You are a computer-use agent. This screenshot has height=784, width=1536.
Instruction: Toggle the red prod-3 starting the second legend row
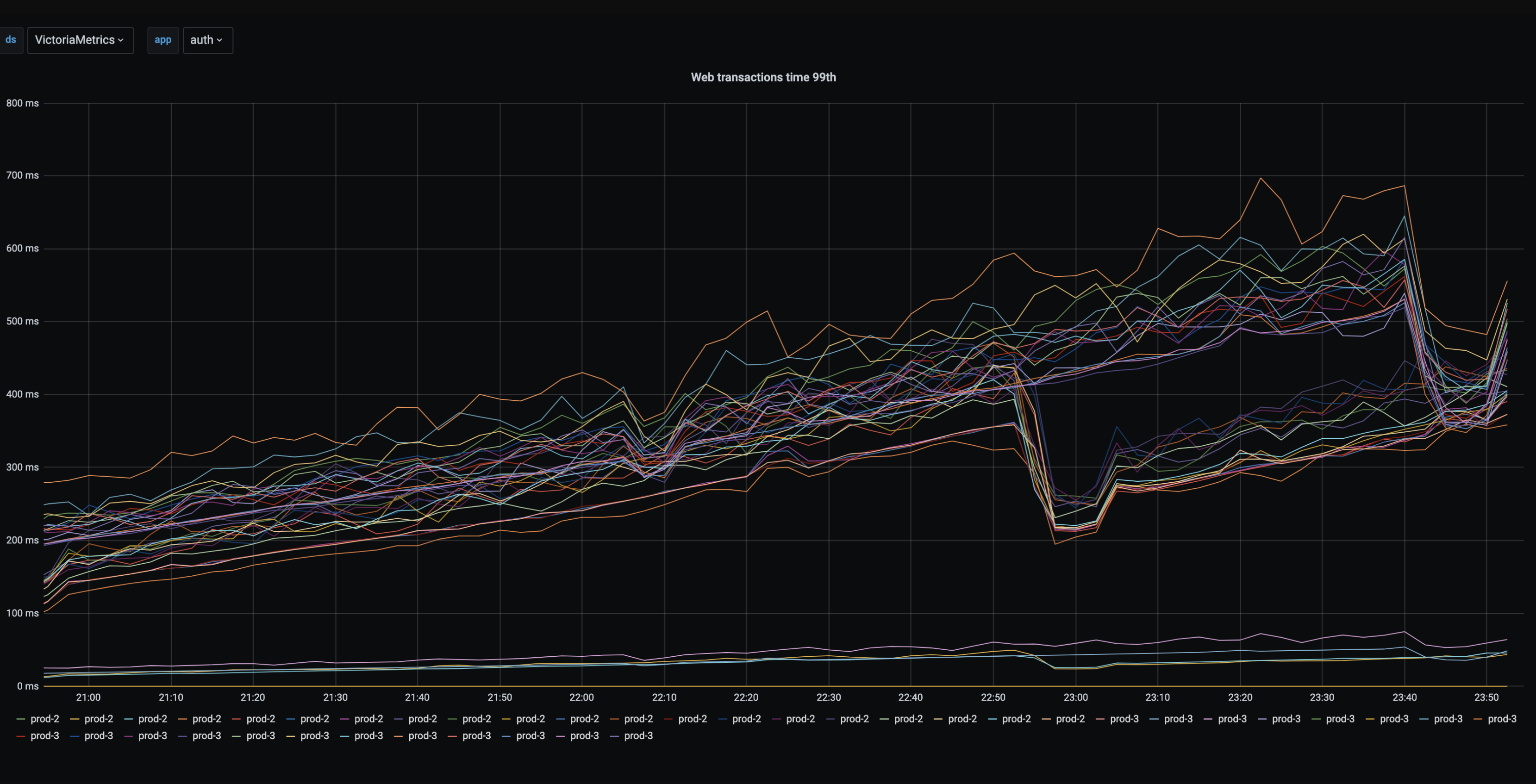point(45,736)
